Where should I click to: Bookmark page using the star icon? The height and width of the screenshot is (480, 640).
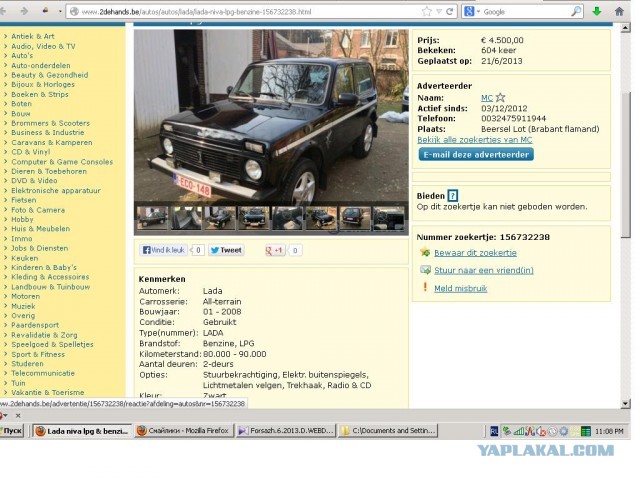pyautogui.click(x=425, y=12)
